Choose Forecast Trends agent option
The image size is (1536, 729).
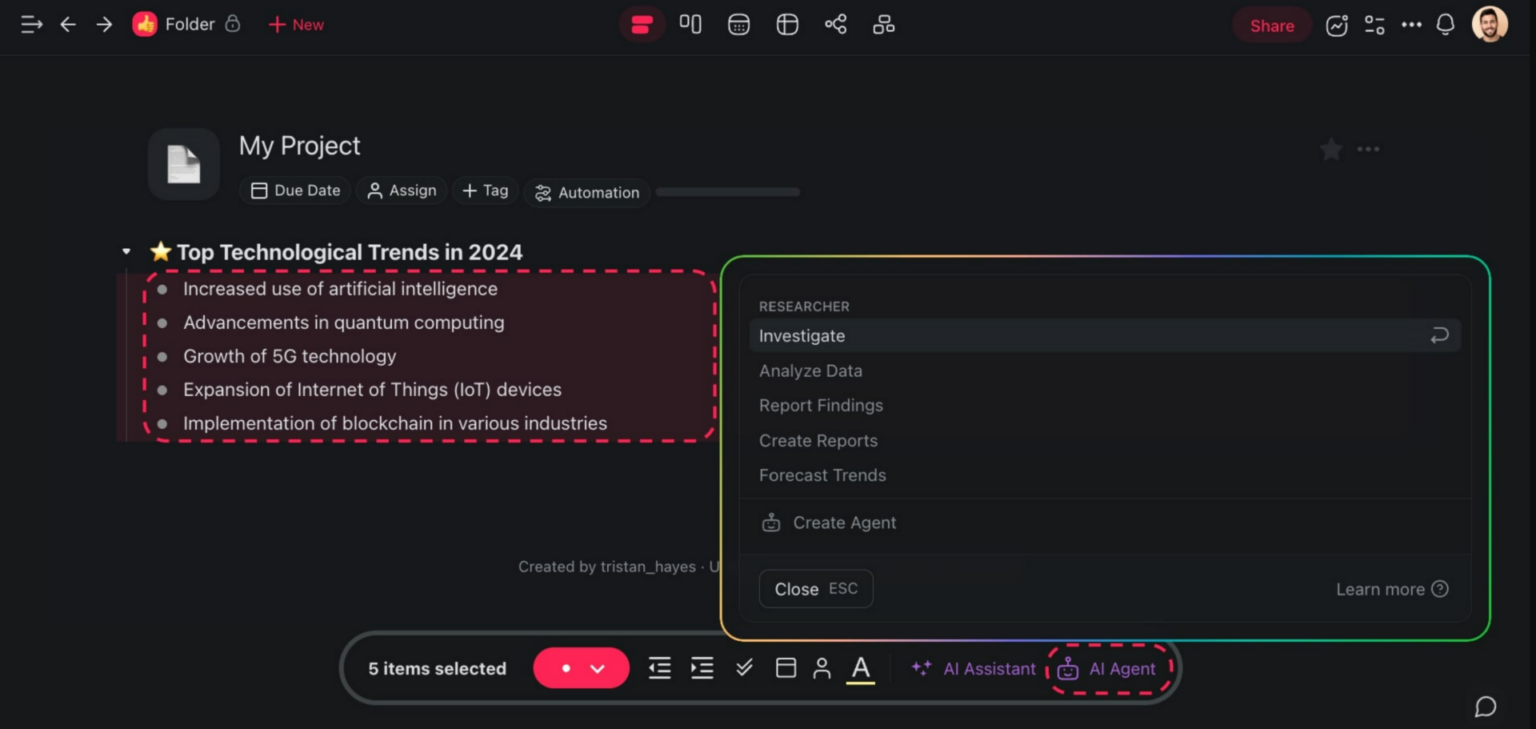coord(822,475)
